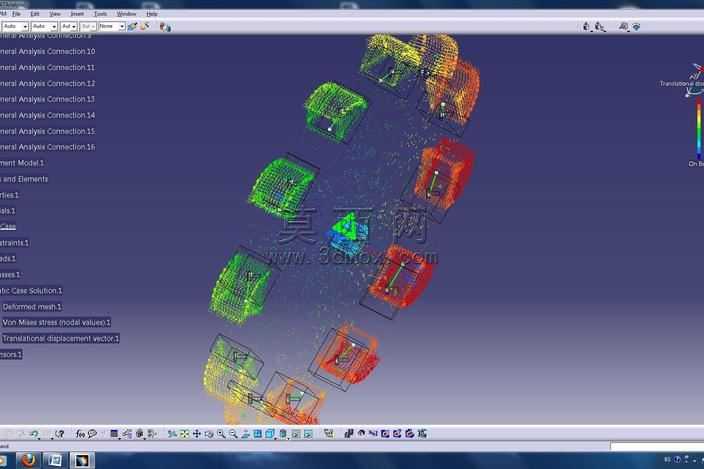Screen dimensions: 704x469
Task: Click the dark square icon after comment bubble
Action: click(x=114, y=434)
